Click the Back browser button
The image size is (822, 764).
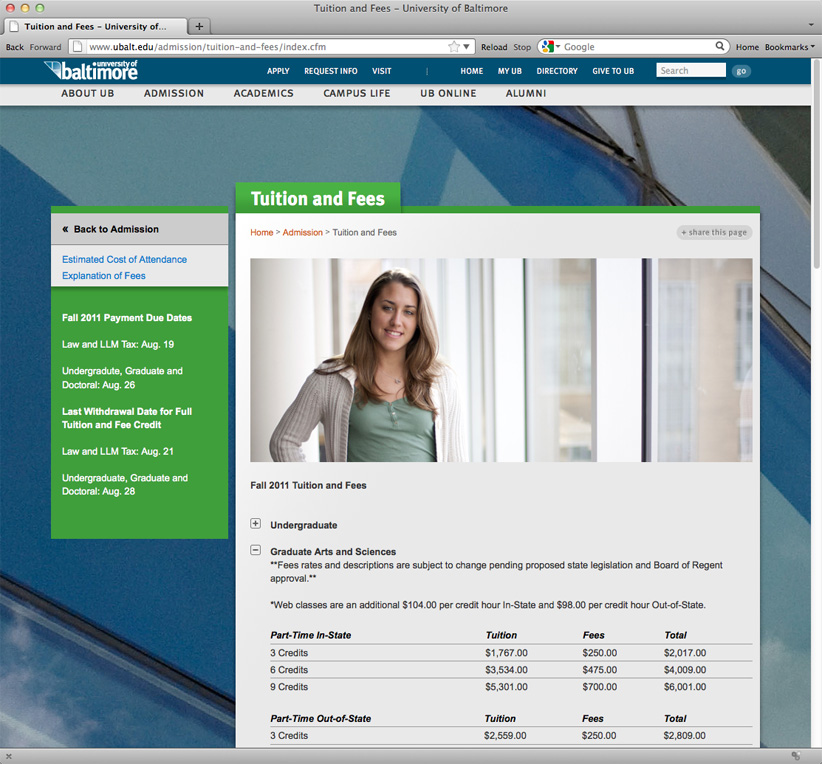tap(15, 47)
